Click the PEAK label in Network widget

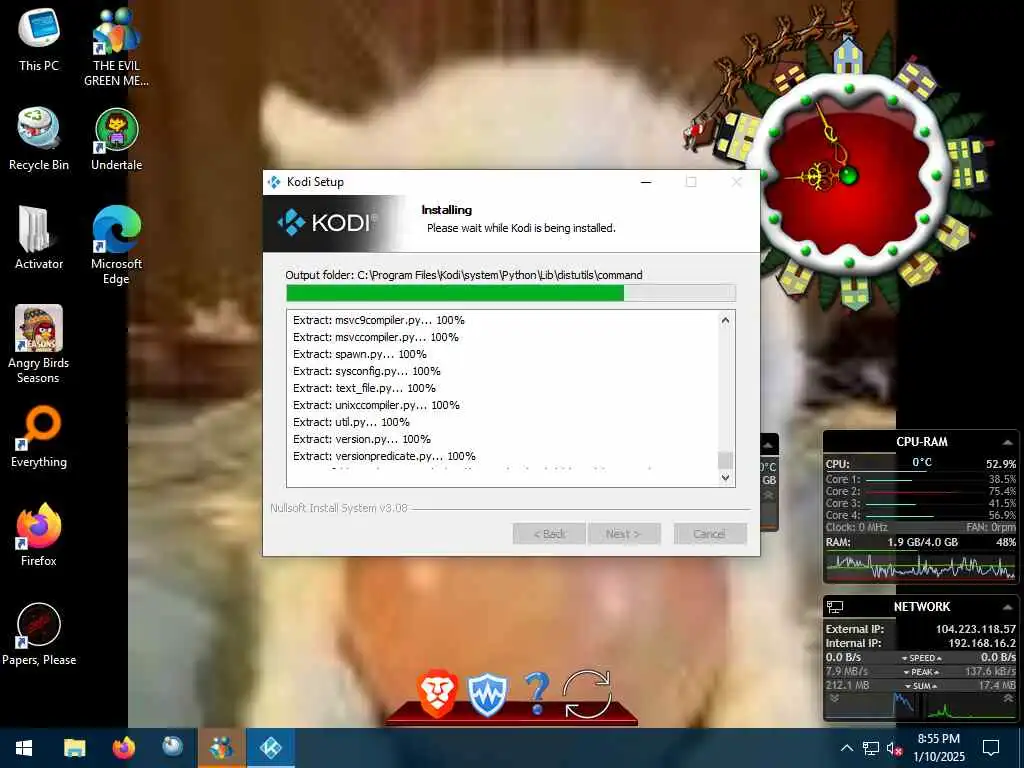921,672
